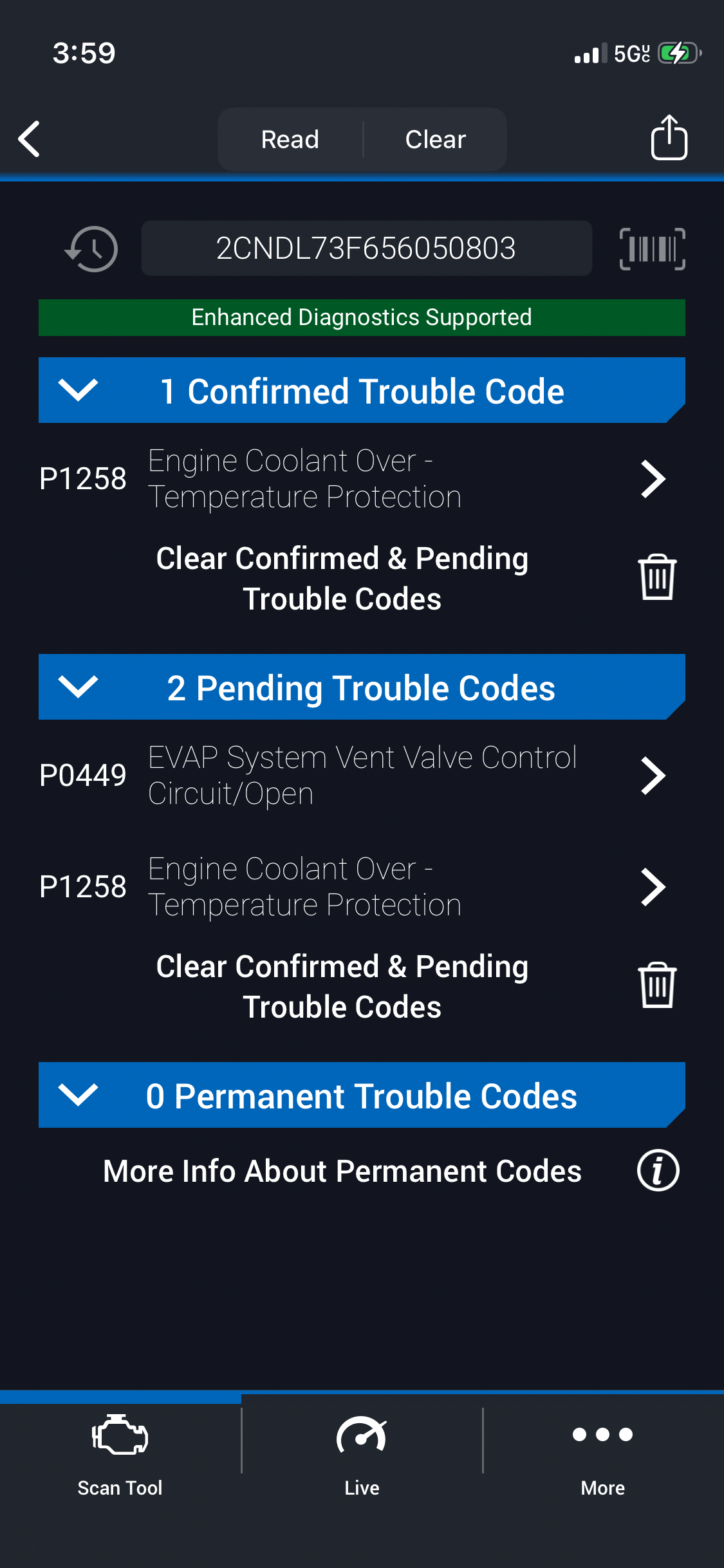Collapse the Confirmed Trouble Code section
This screenshot has height=1568, width=724.
(x=78, y=390)
